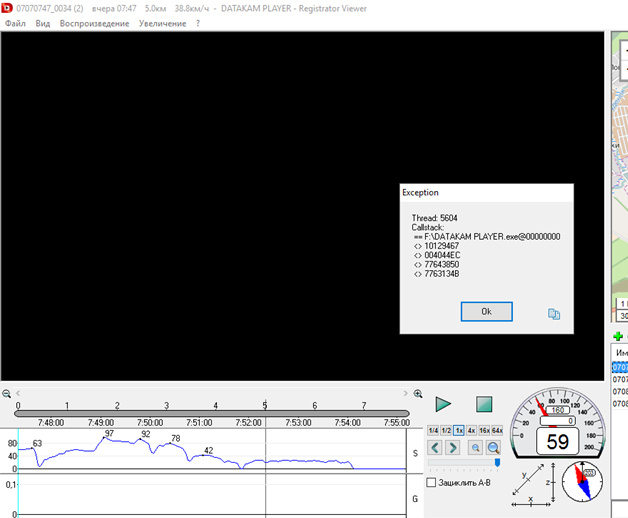The width and height of the screenshot is (628, 518).
Task: Click the green plus add icon
Action: pos(618,337)
